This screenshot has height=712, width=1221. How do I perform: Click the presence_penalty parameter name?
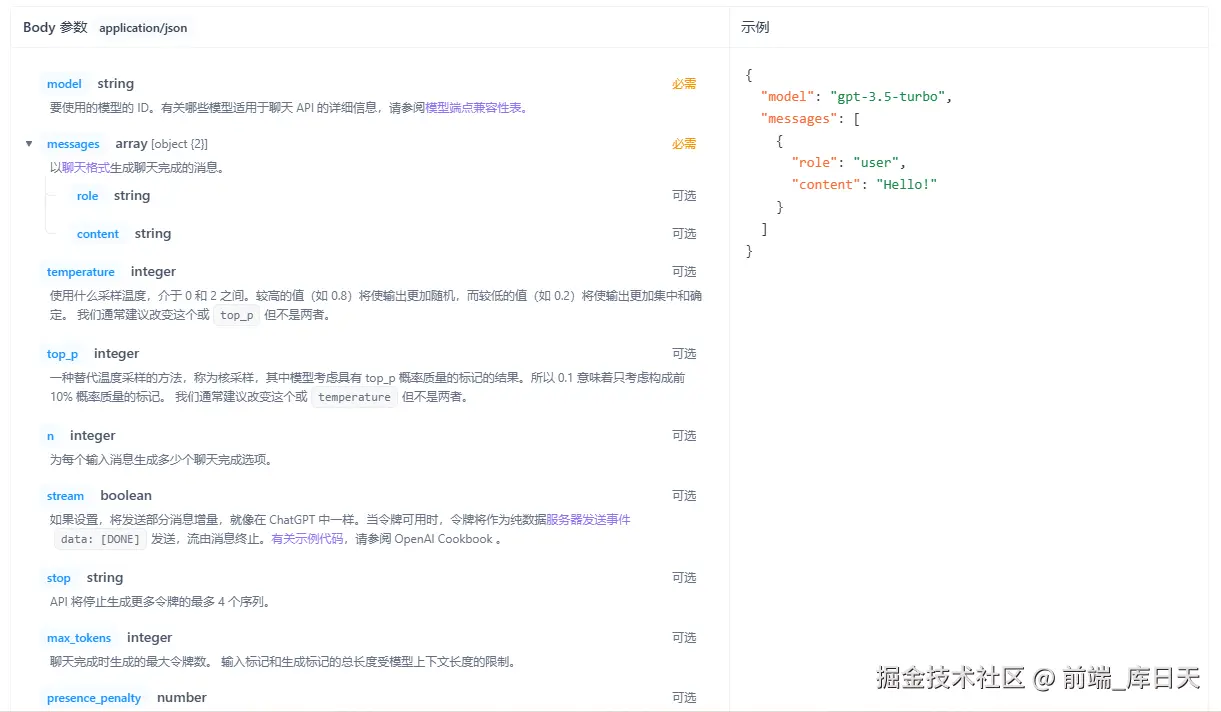click(x=94, y=697)
